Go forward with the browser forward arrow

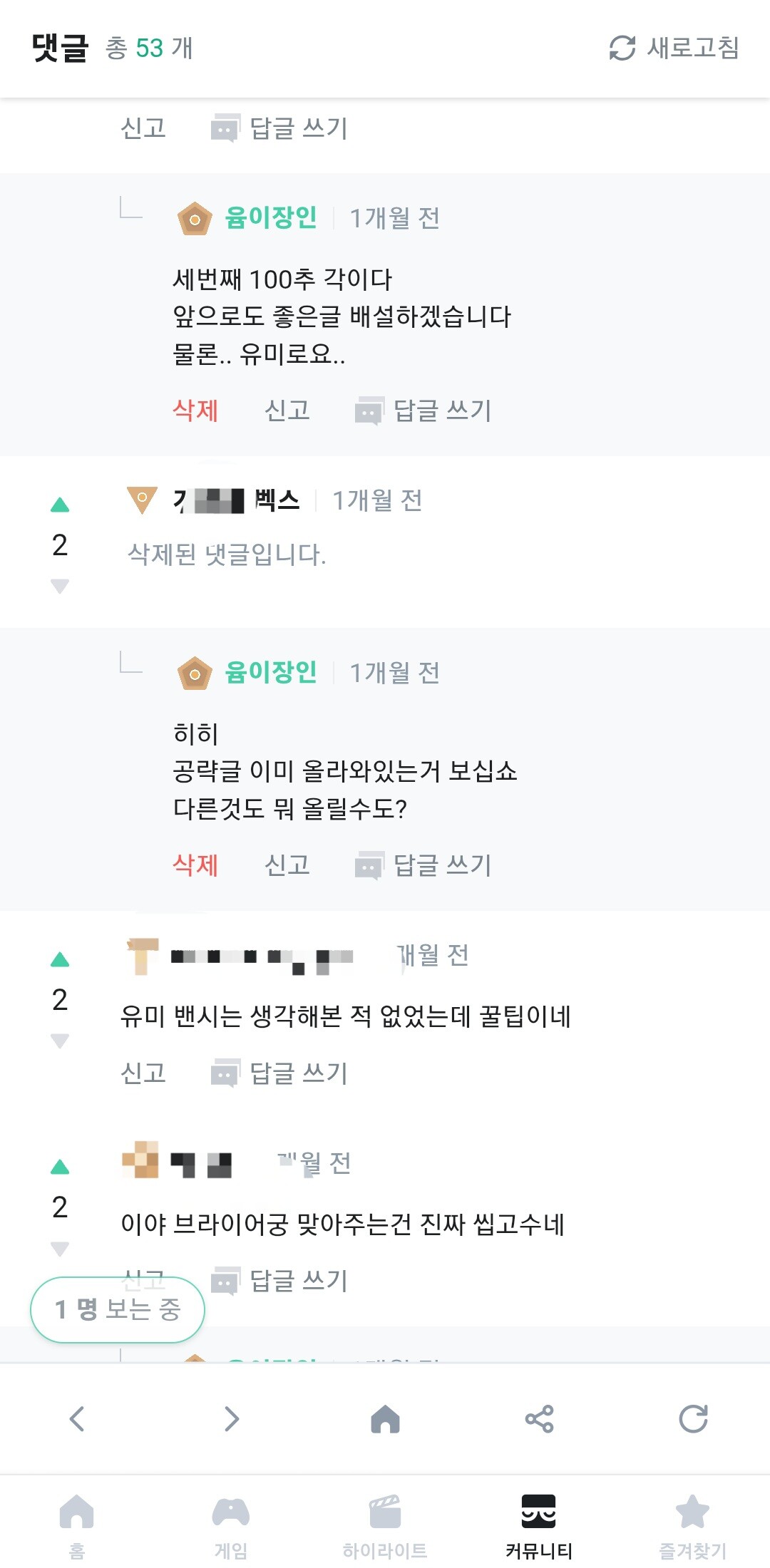(x=231, y=1418)
